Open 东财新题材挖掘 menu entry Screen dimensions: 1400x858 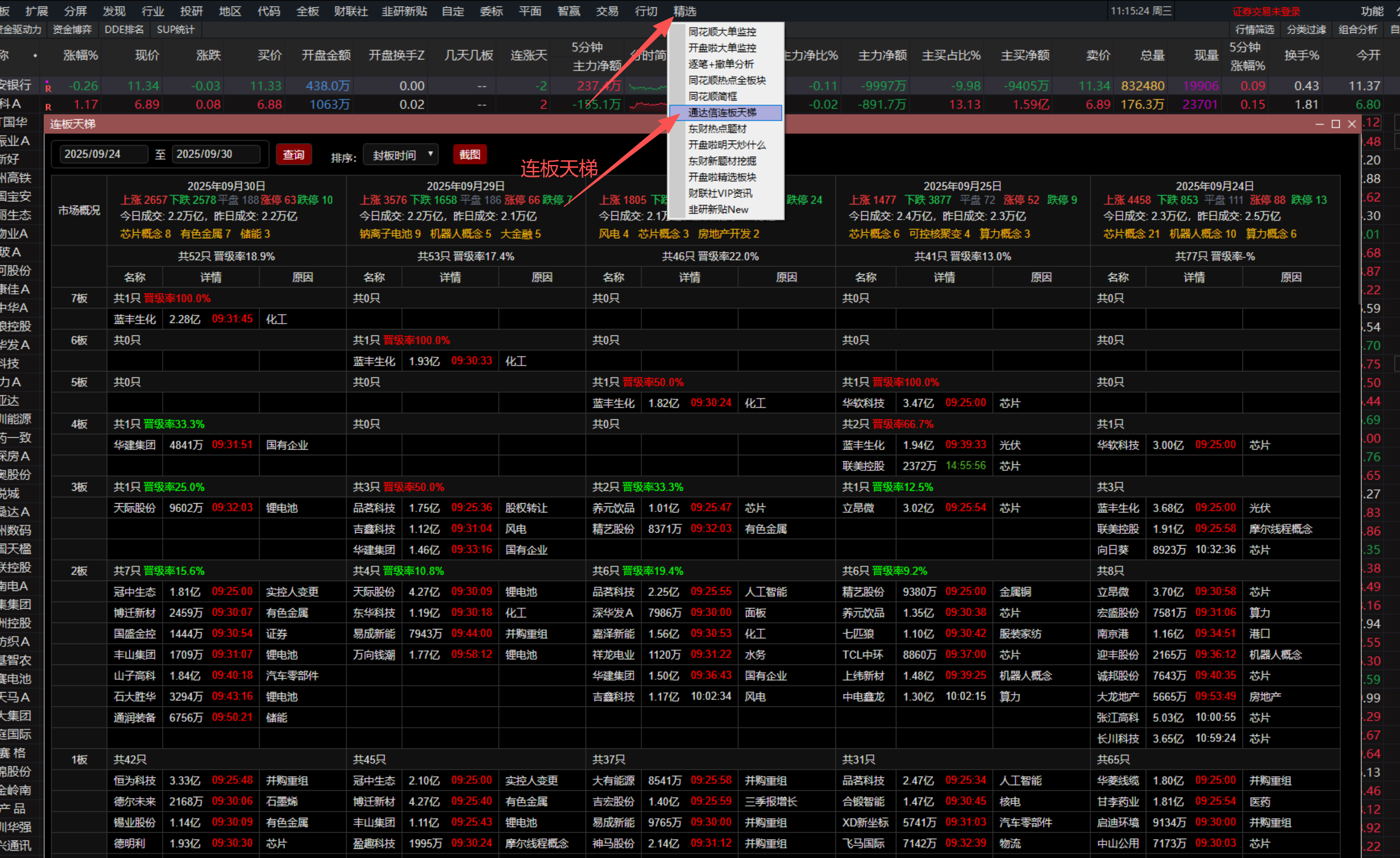pos(722,161)
